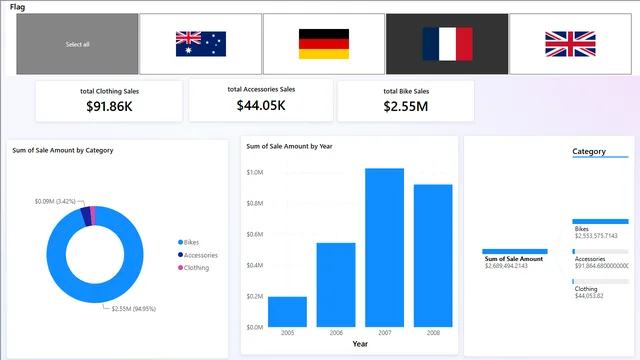Image resolution: width=640 pixels, height=360 pixels.
Task: Click the Bikes legend marker
Action: (180, 242)
